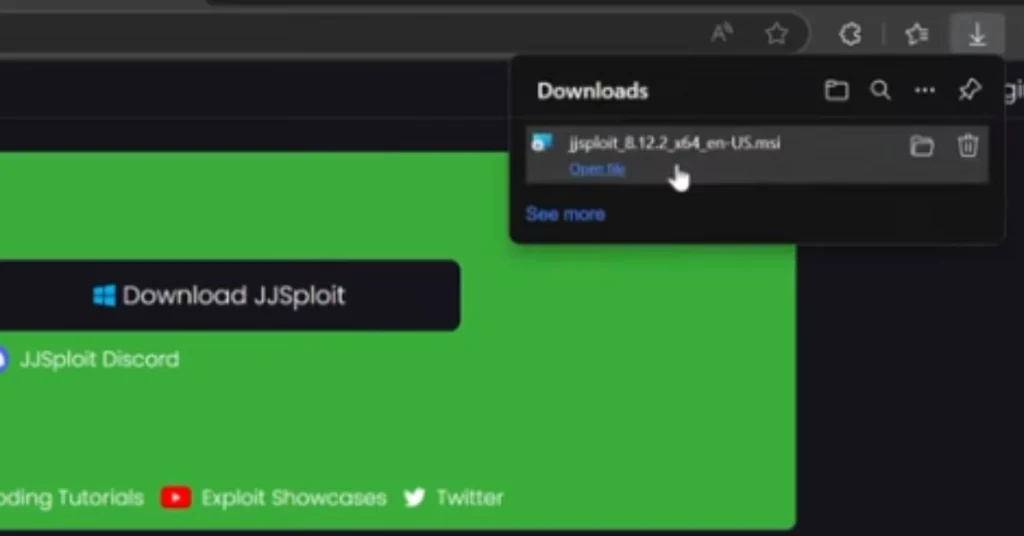This screenshot has width=1024, height=536.
Task: Click the Read aloud icon in address bar
Action: click(721, 32)
